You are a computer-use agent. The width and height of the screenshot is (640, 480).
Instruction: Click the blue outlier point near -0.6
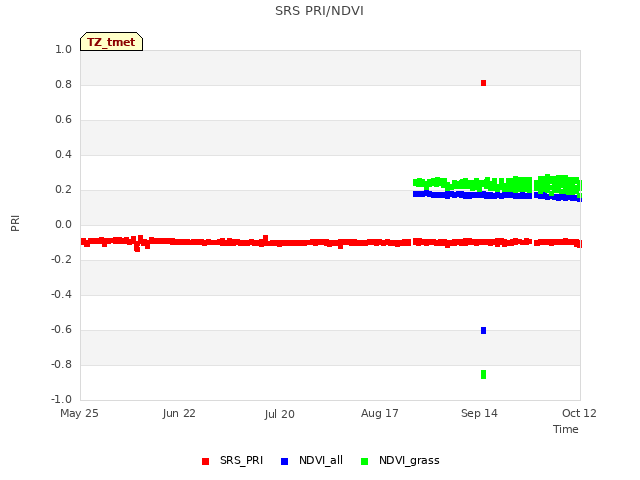483,330
